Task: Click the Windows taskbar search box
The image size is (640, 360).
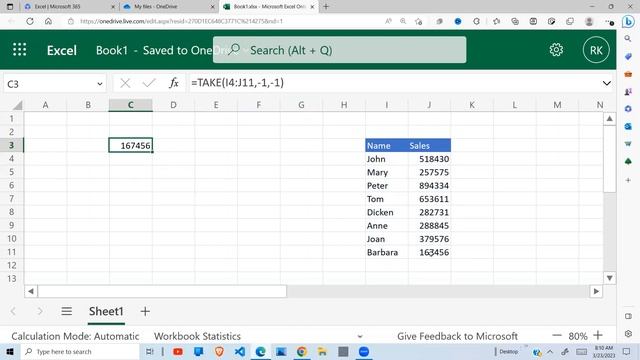Action: (80, 351)
